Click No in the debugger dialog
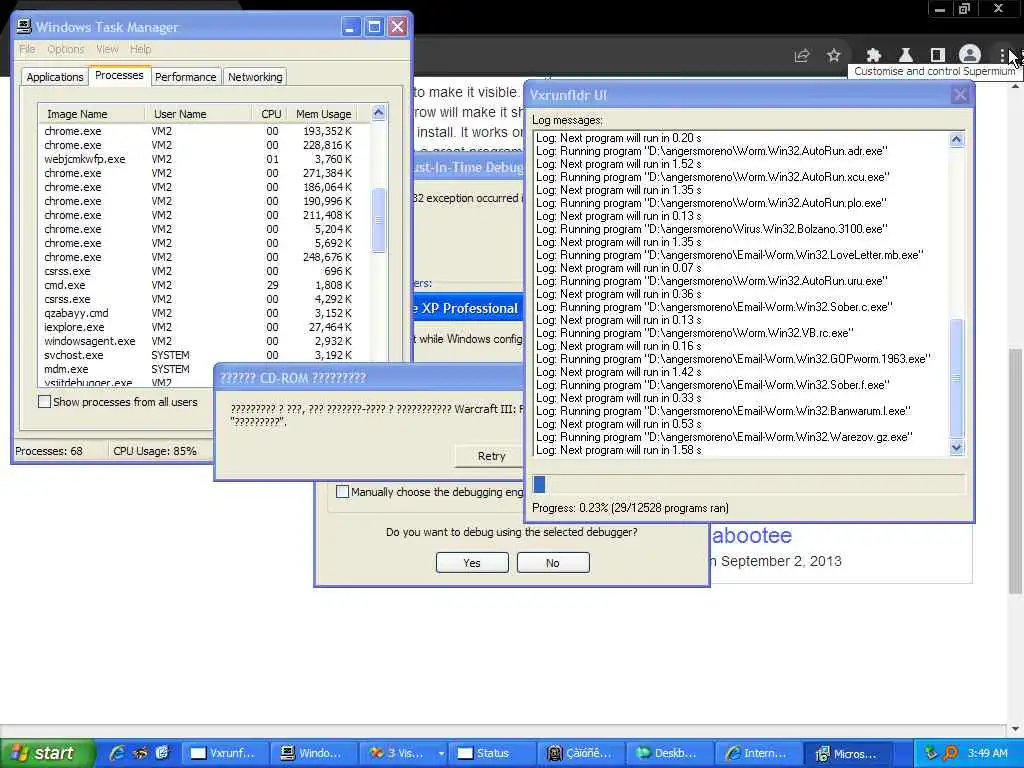This screenshot has width=1024, height=768. pos(552,562)
